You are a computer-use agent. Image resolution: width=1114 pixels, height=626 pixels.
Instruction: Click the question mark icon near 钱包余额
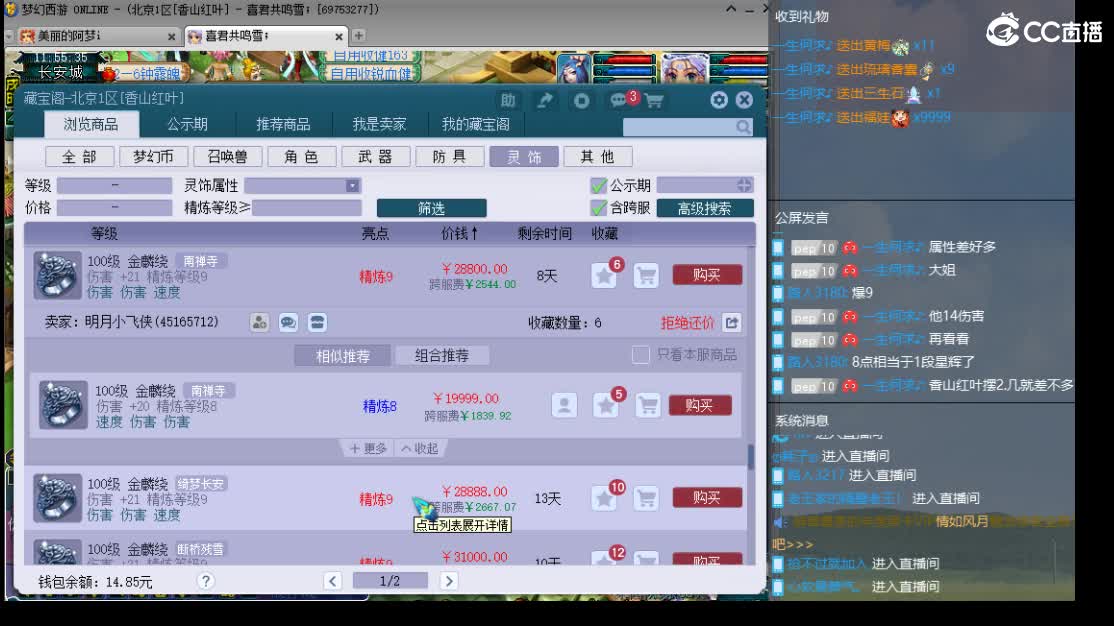coord(204,581)
